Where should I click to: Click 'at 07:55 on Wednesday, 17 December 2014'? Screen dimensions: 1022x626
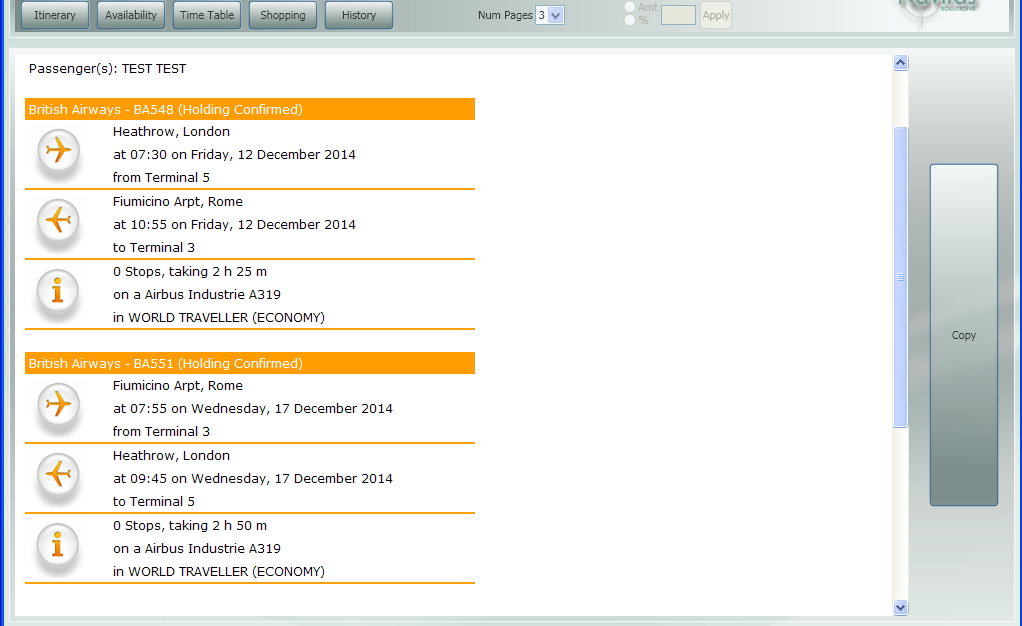253,408
